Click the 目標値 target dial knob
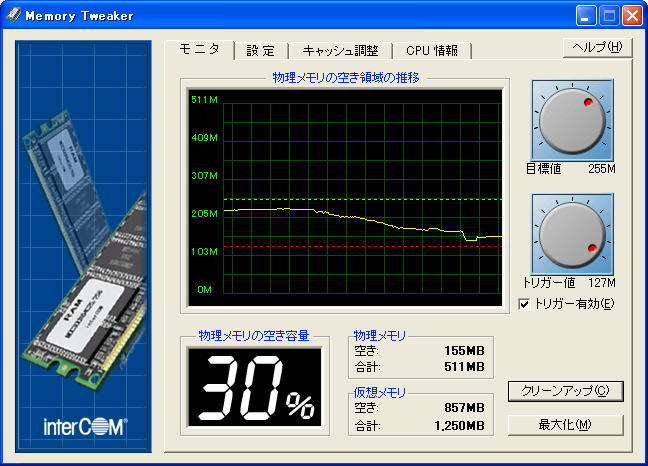Image resolution: width=648 pixels, height=466 pixels. (x=572, y=120)
